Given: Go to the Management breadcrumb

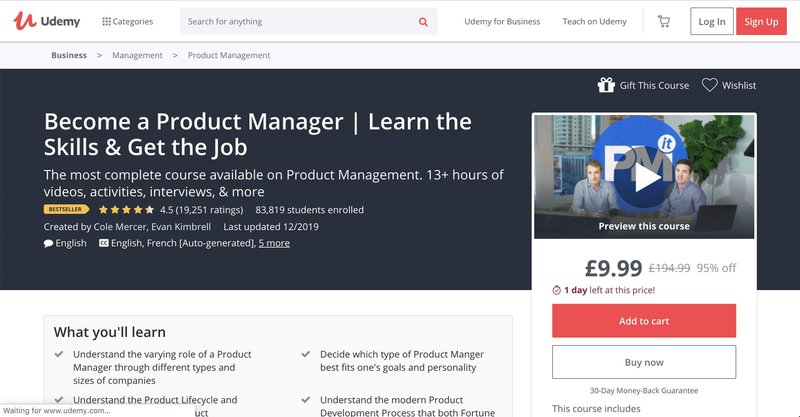Looking at the screenshot, I should click(x=137, y=55).
